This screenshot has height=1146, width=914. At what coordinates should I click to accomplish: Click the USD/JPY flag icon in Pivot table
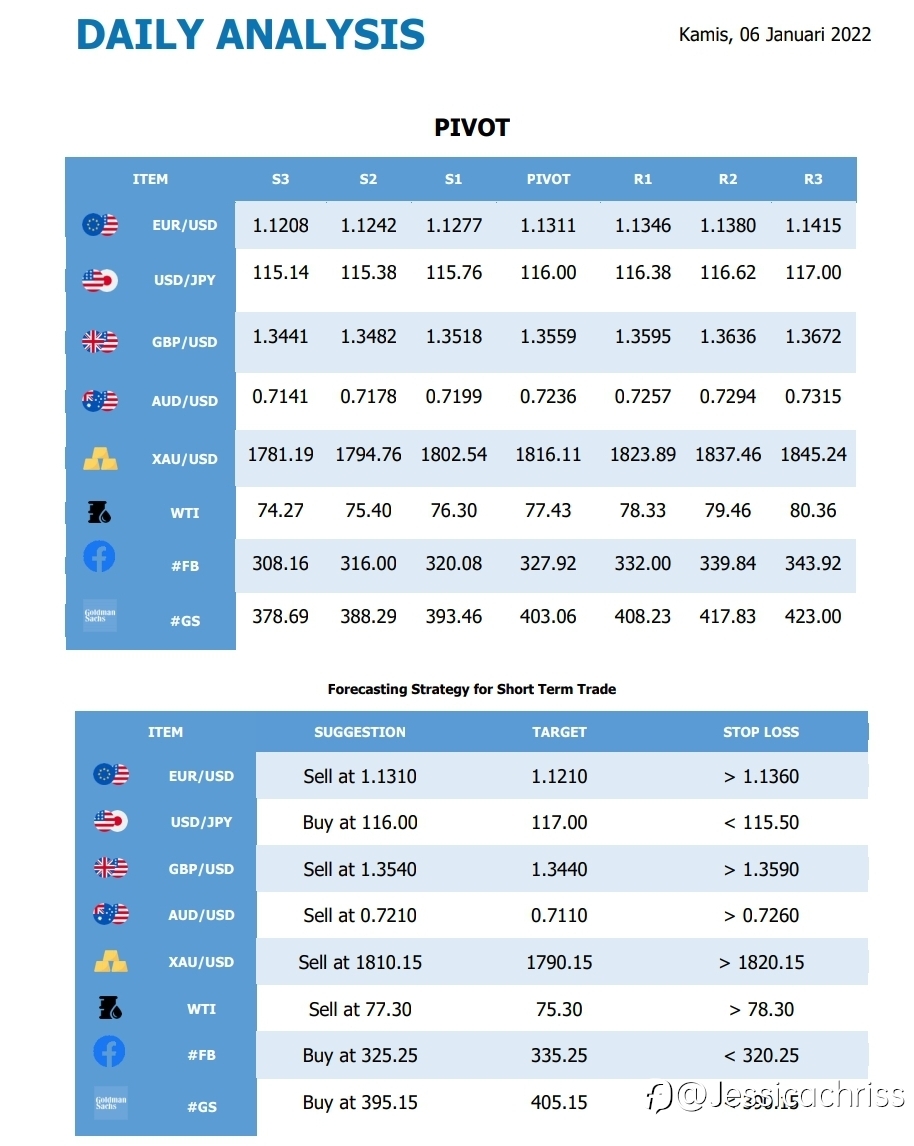pyautogui.click(x=100, y=280)
